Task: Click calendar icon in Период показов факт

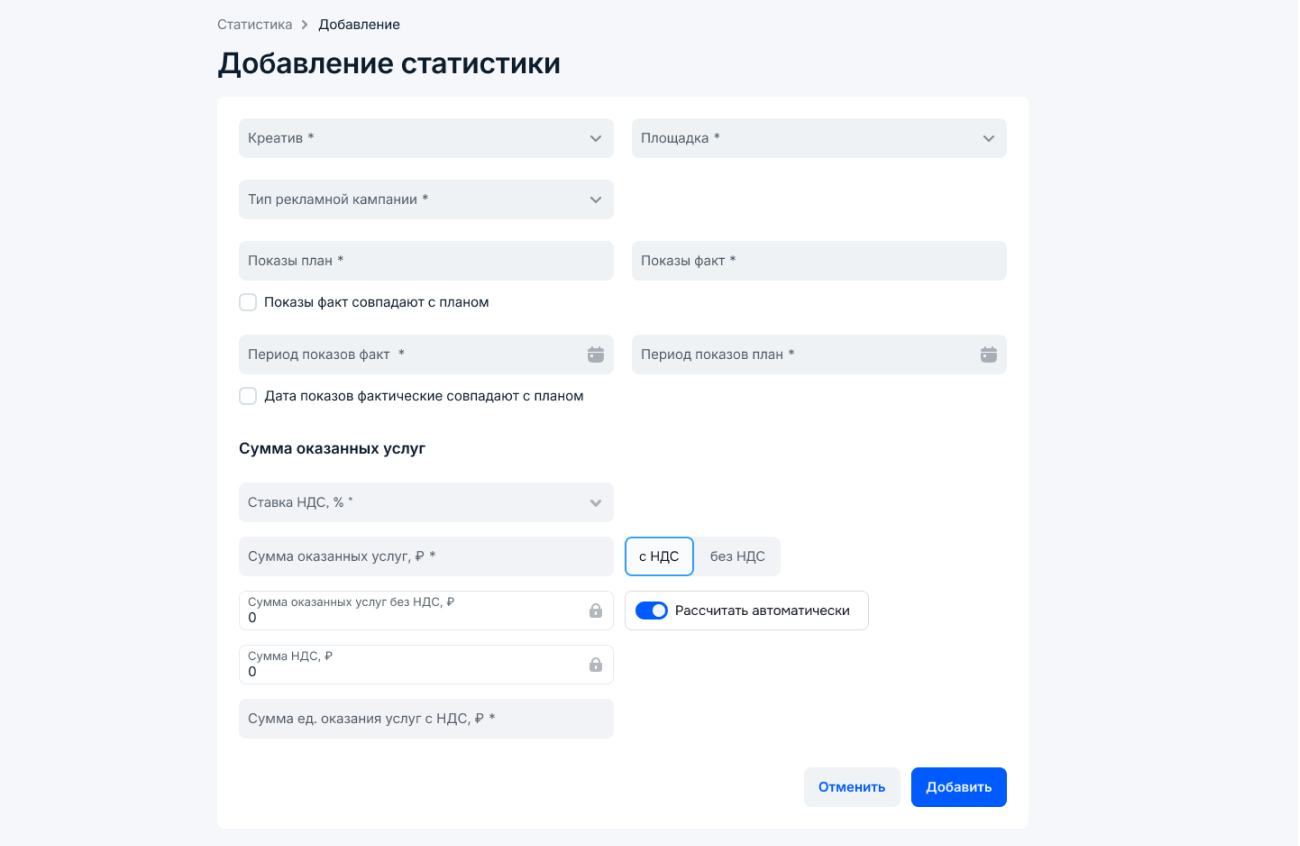Action: [x=596, y=354]
